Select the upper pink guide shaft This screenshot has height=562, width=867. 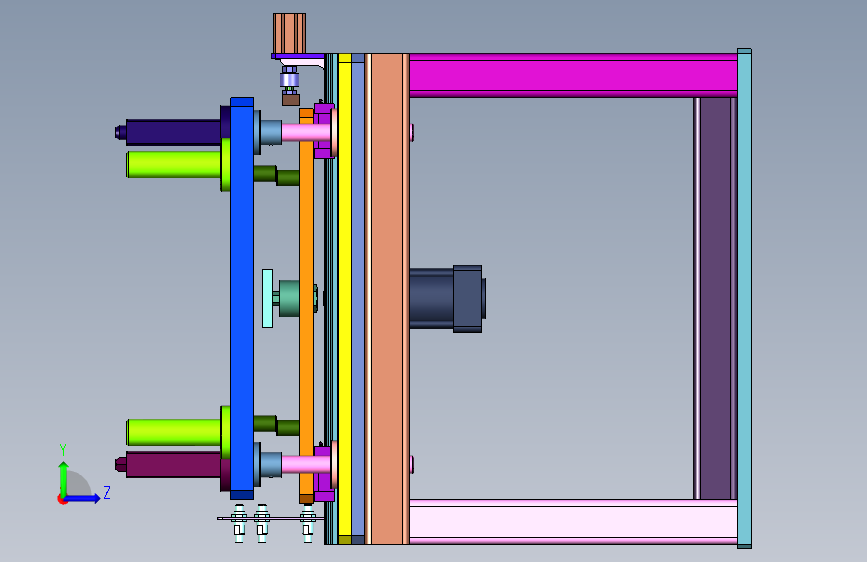(306, 132)
